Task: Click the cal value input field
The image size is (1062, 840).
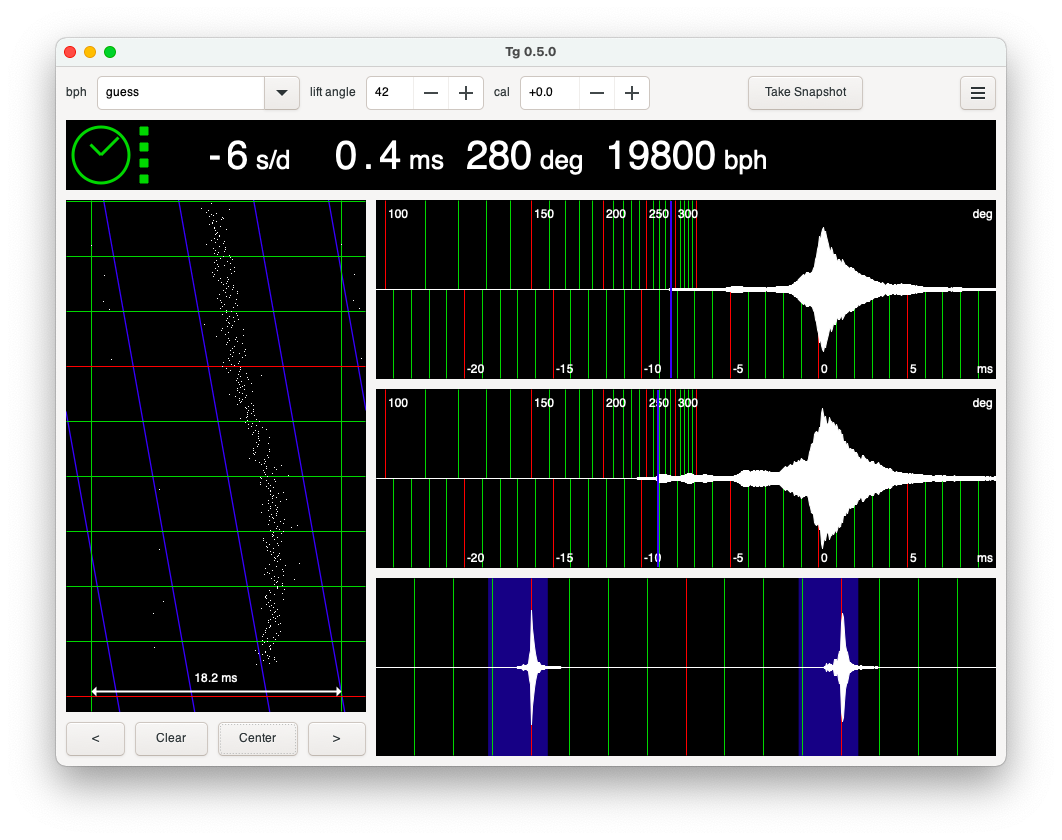Action: point(549,93)
